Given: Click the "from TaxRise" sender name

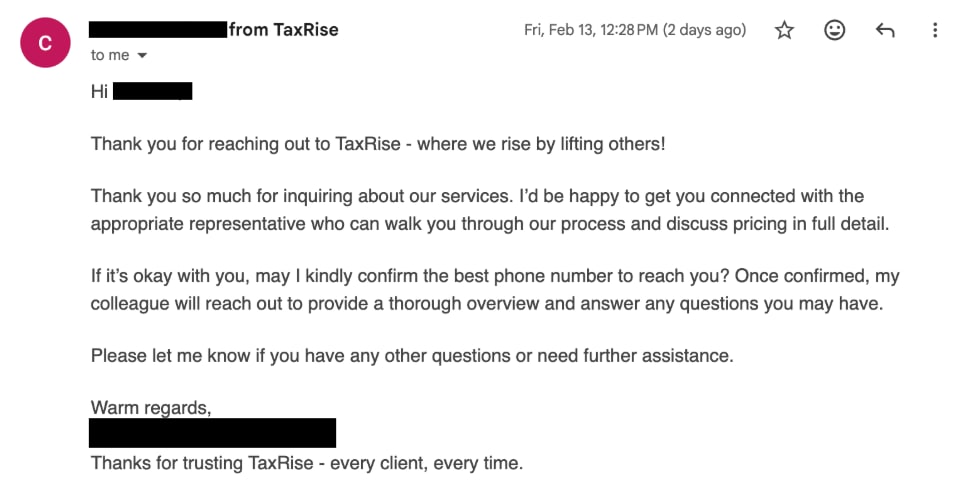Looking at the screenshot, I should tap(284, 30).
